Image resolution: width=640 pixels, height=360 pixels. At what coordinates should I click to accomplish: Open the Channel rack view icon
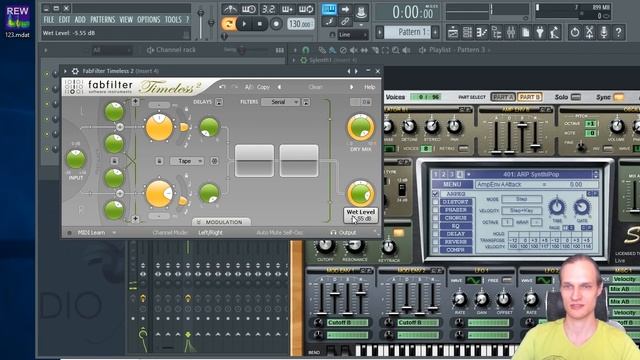click(x=467, y=32)
